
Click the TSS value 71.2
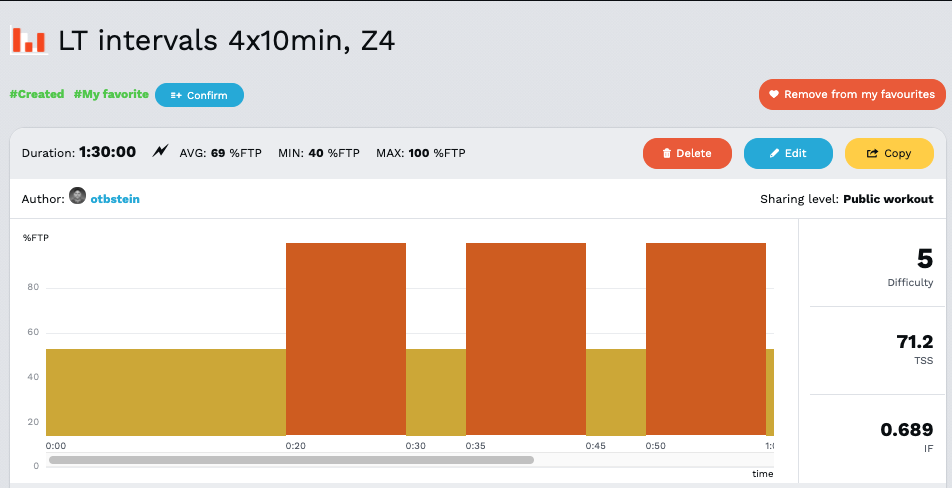pos(914,343)
